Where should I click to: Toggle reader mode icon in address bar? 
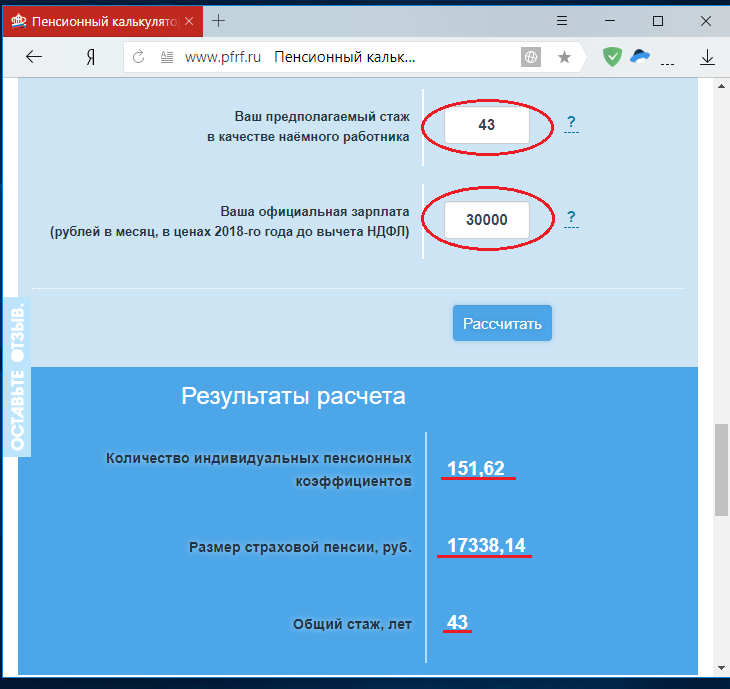pyautogui.click(x=167, y=57)
